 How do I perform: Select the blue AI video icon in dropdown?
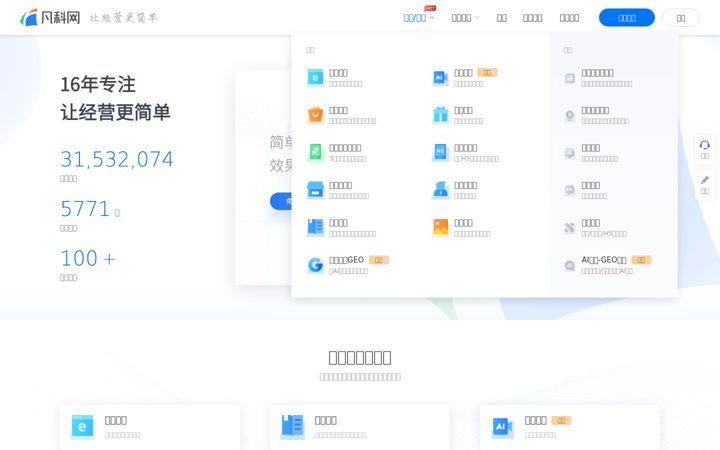440,78
